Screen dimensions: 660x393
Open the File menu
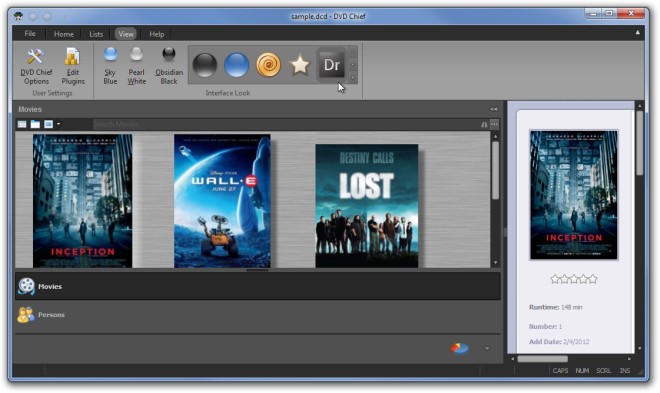click(x=29, y=34)
